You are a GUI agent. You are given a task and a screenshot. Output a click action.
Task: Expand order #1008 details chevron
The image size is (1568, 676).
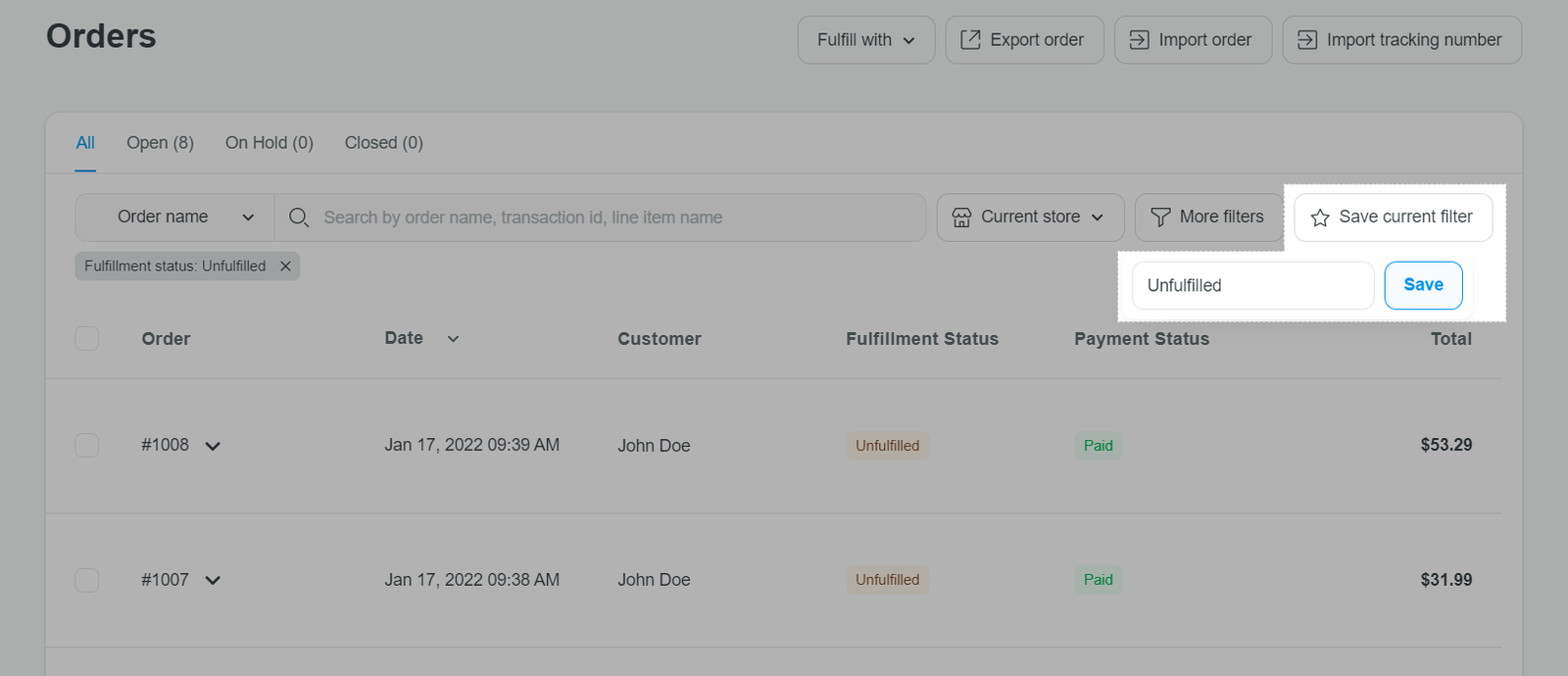pos(213,446)
